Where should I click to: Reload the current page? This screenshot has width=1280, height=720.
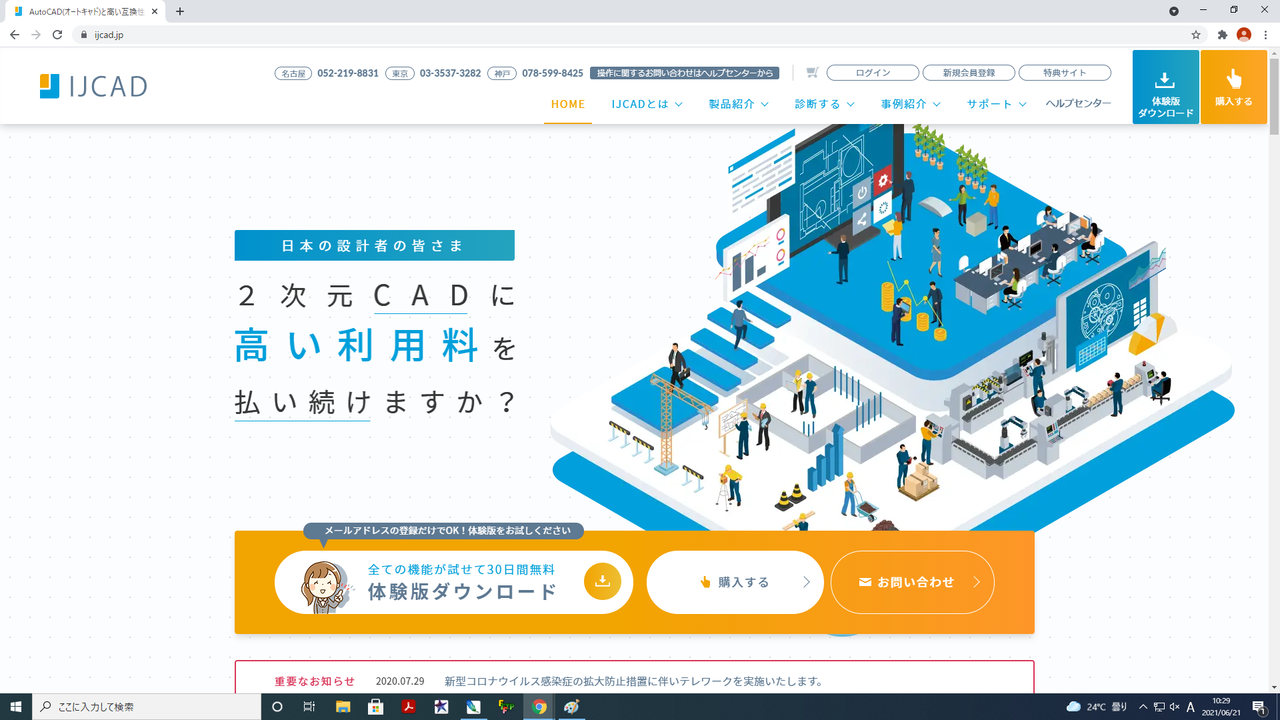58,34
